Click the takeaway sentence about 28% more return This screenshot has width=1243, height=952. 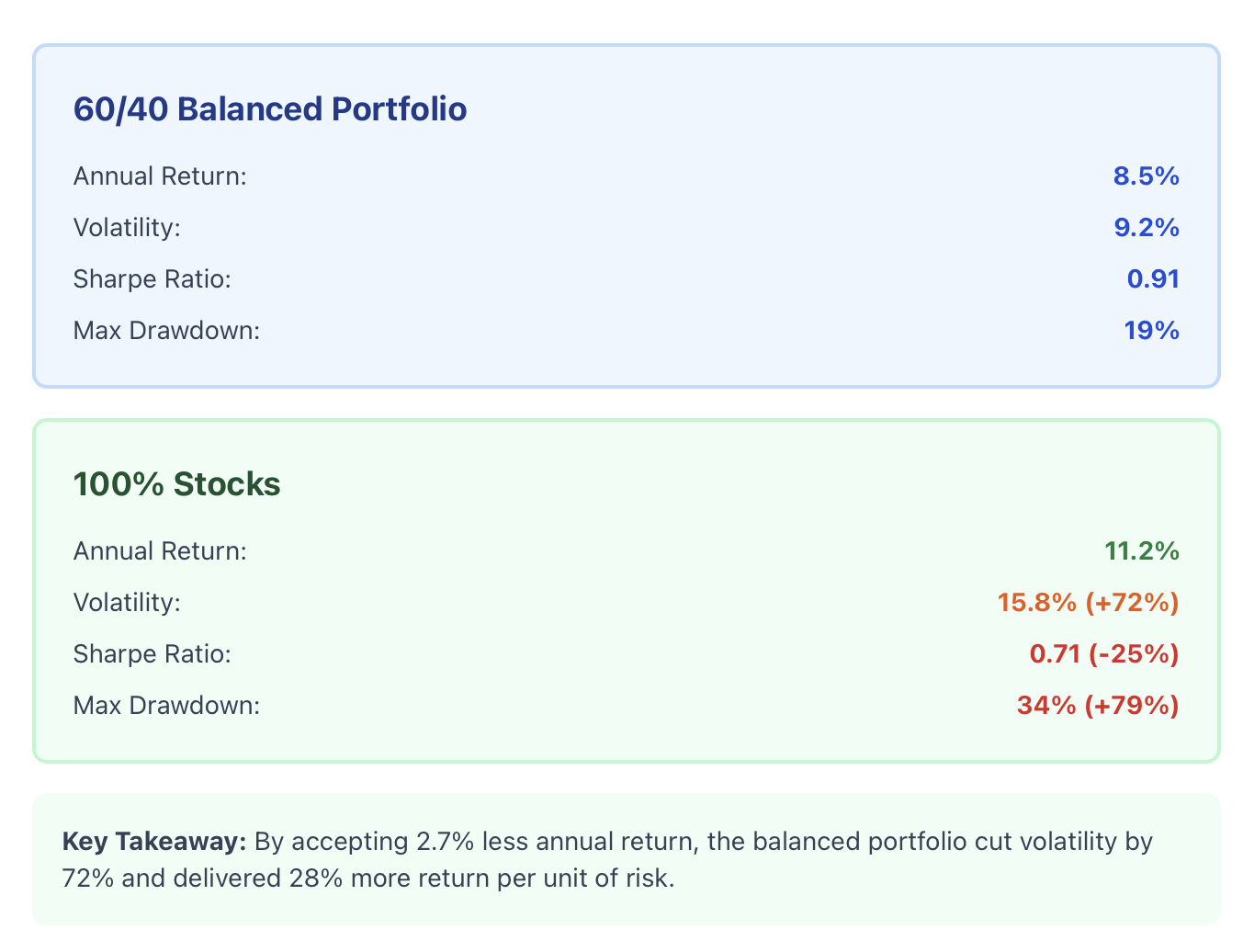pyautogui.click(x=607, y=860)
